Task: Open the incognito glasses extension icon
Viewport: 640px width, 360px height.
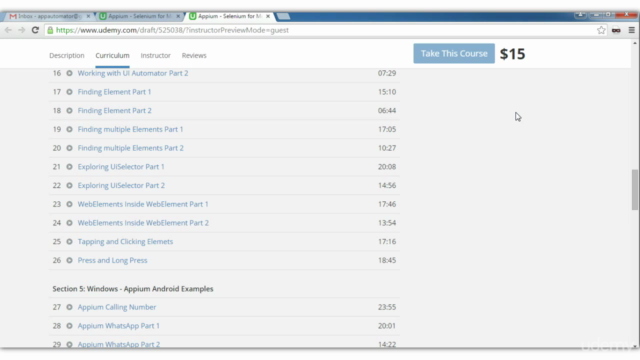Action: pos(616,30)
